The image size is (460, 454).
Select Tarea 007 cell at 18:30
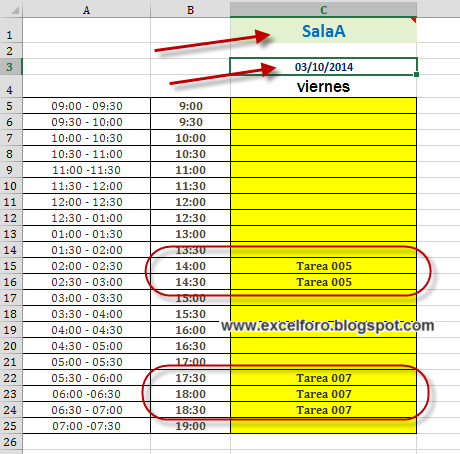tap(323, 410)
